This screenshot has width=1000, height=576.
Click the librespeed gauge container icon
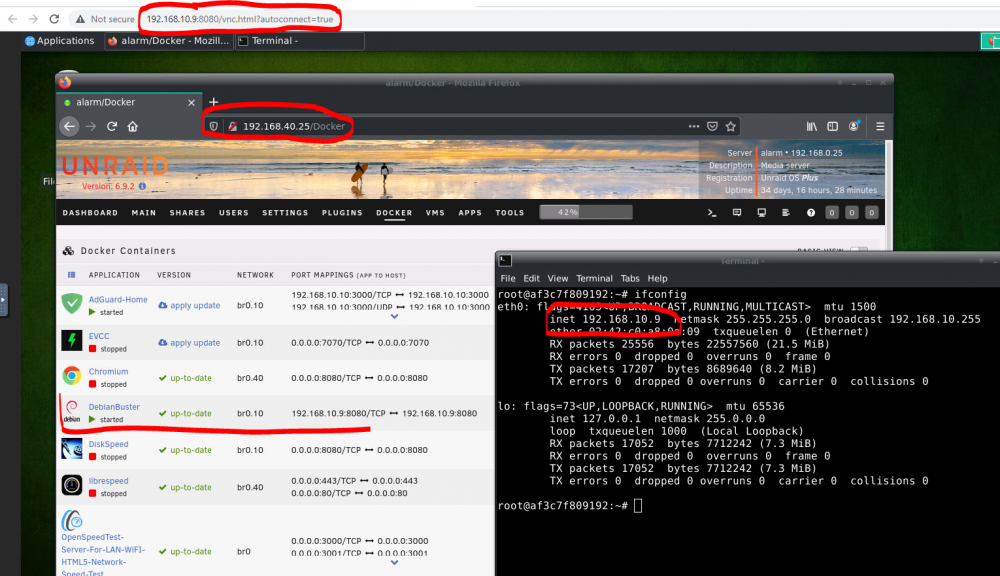(71, 485)
